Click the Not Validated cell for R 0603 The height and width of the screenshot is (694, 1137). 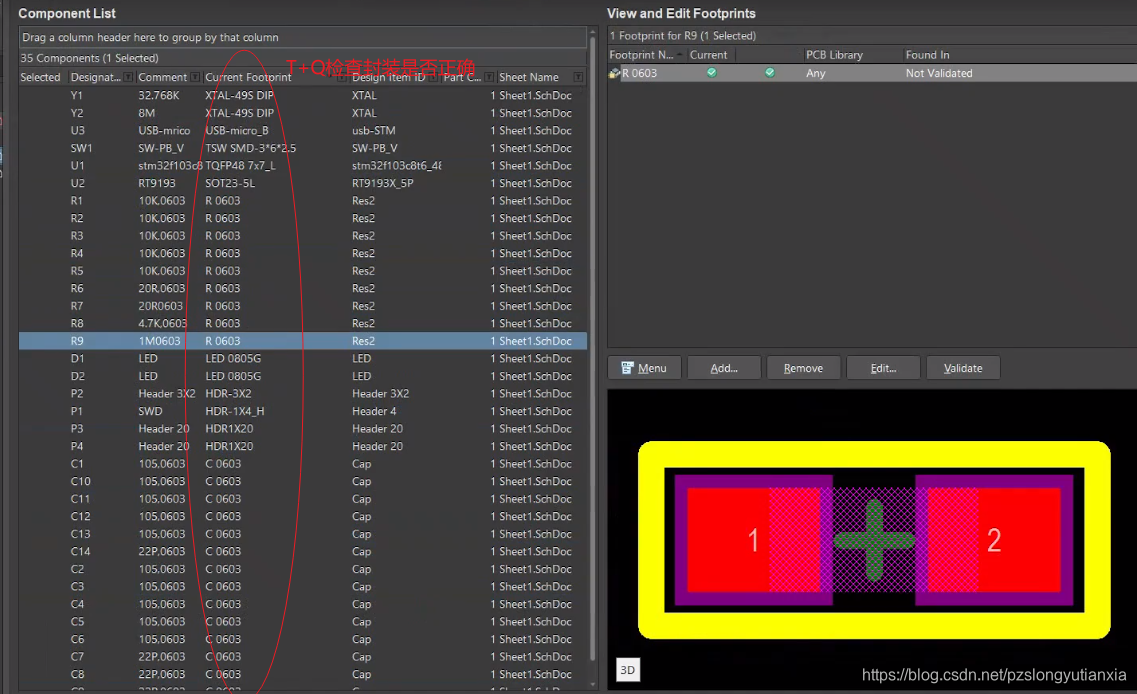point(939,73)
